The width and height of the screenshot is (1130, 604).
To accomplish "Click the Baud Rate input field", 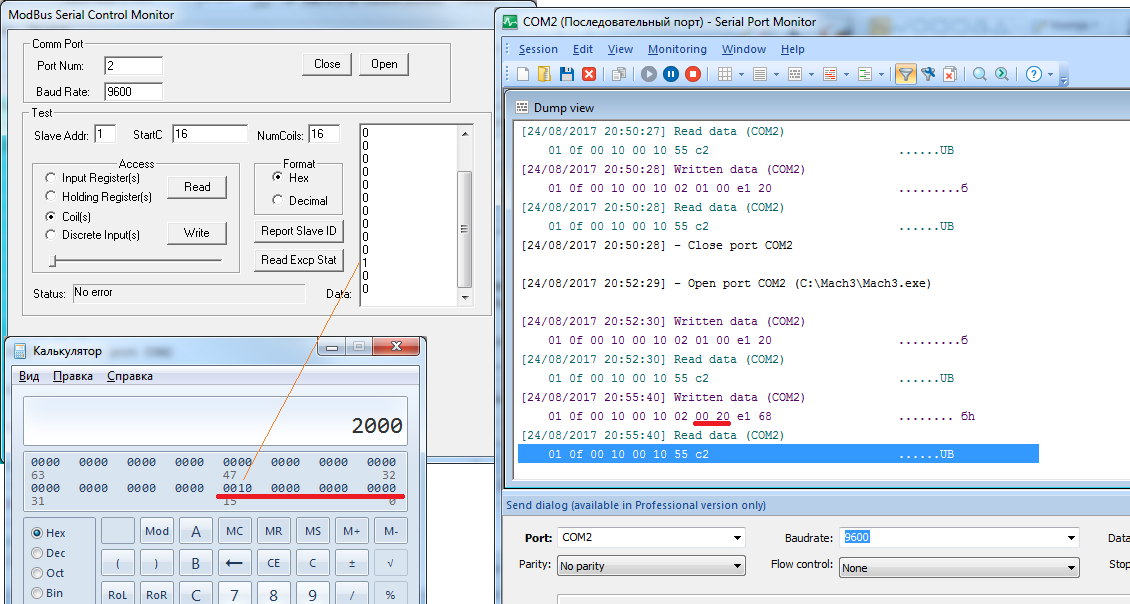I will click(x=133, y=92).
